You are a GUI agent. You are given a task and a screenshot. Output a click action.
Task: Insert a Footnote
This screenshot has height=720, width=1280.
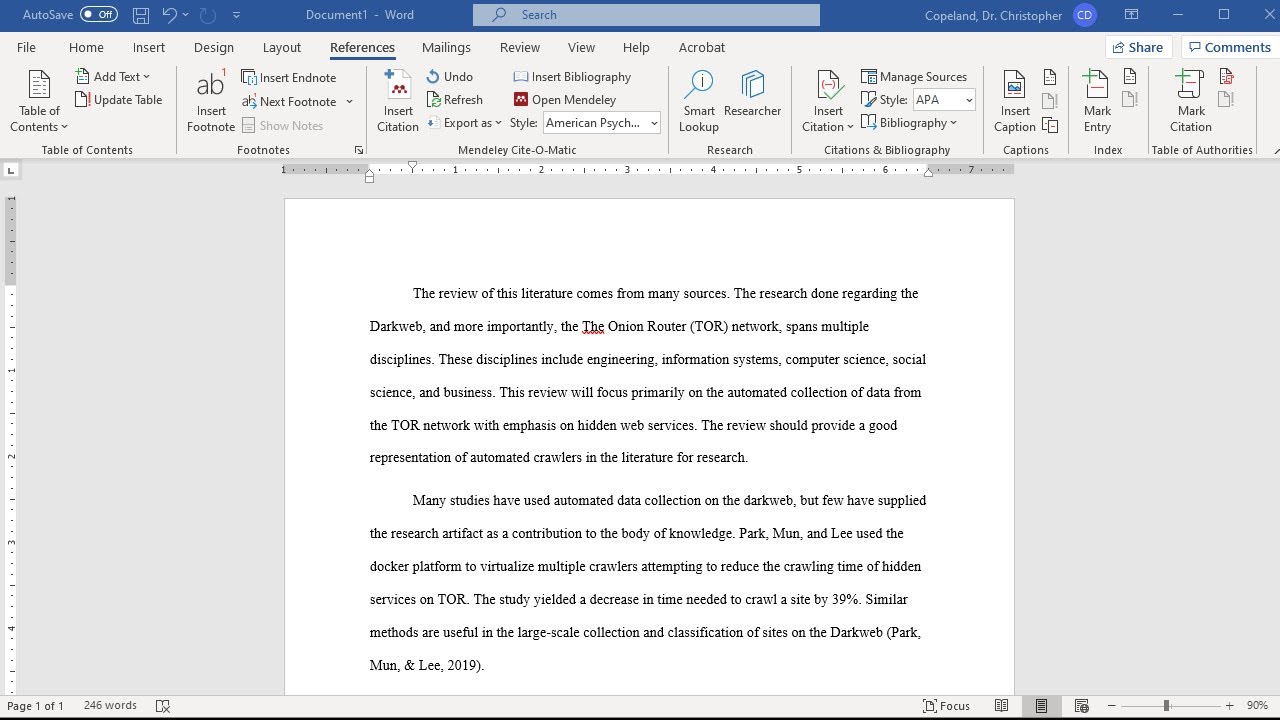coord(211,102)
